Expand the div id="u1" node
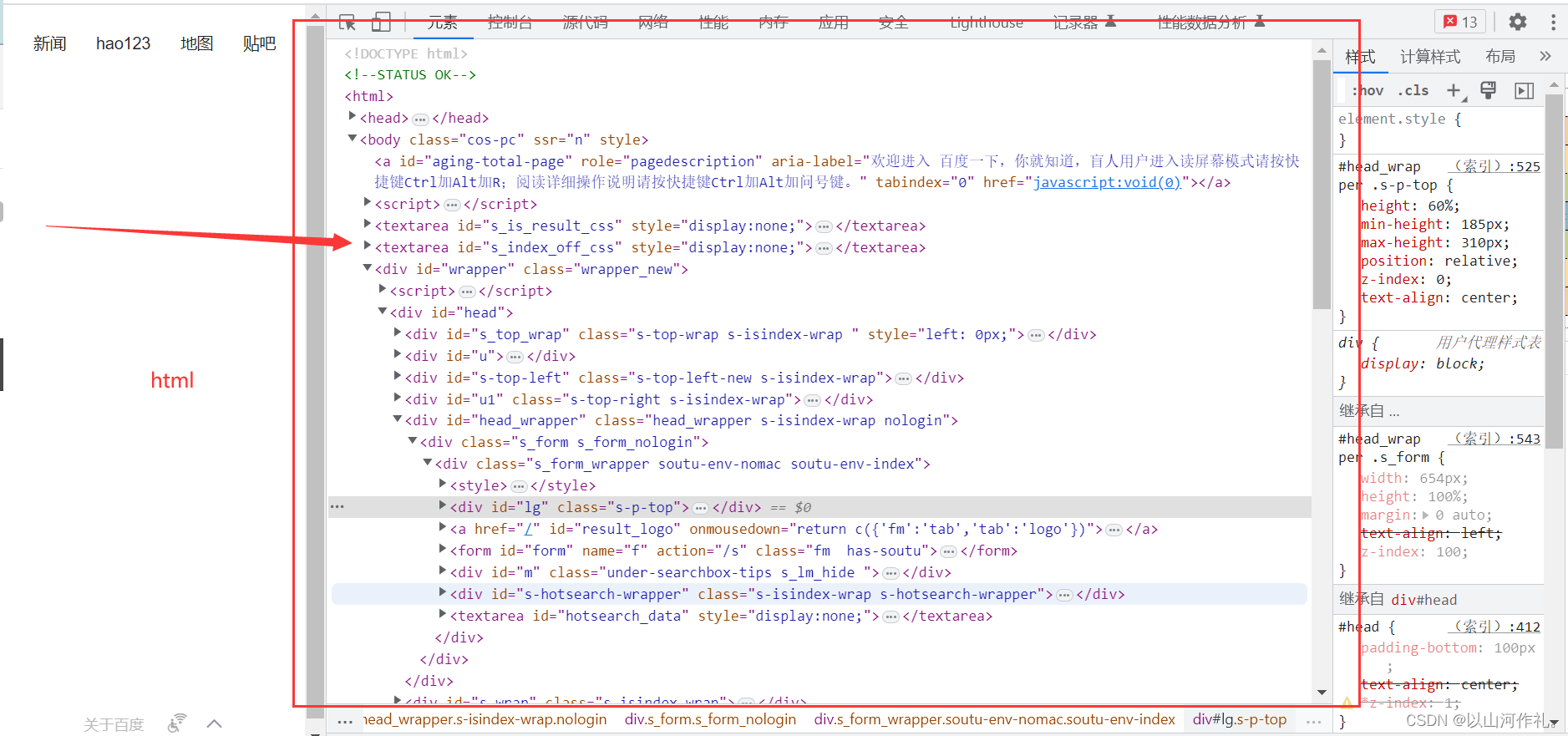Image resolution: width=1568 pixels, height=736 pixels. pos(398,398)
